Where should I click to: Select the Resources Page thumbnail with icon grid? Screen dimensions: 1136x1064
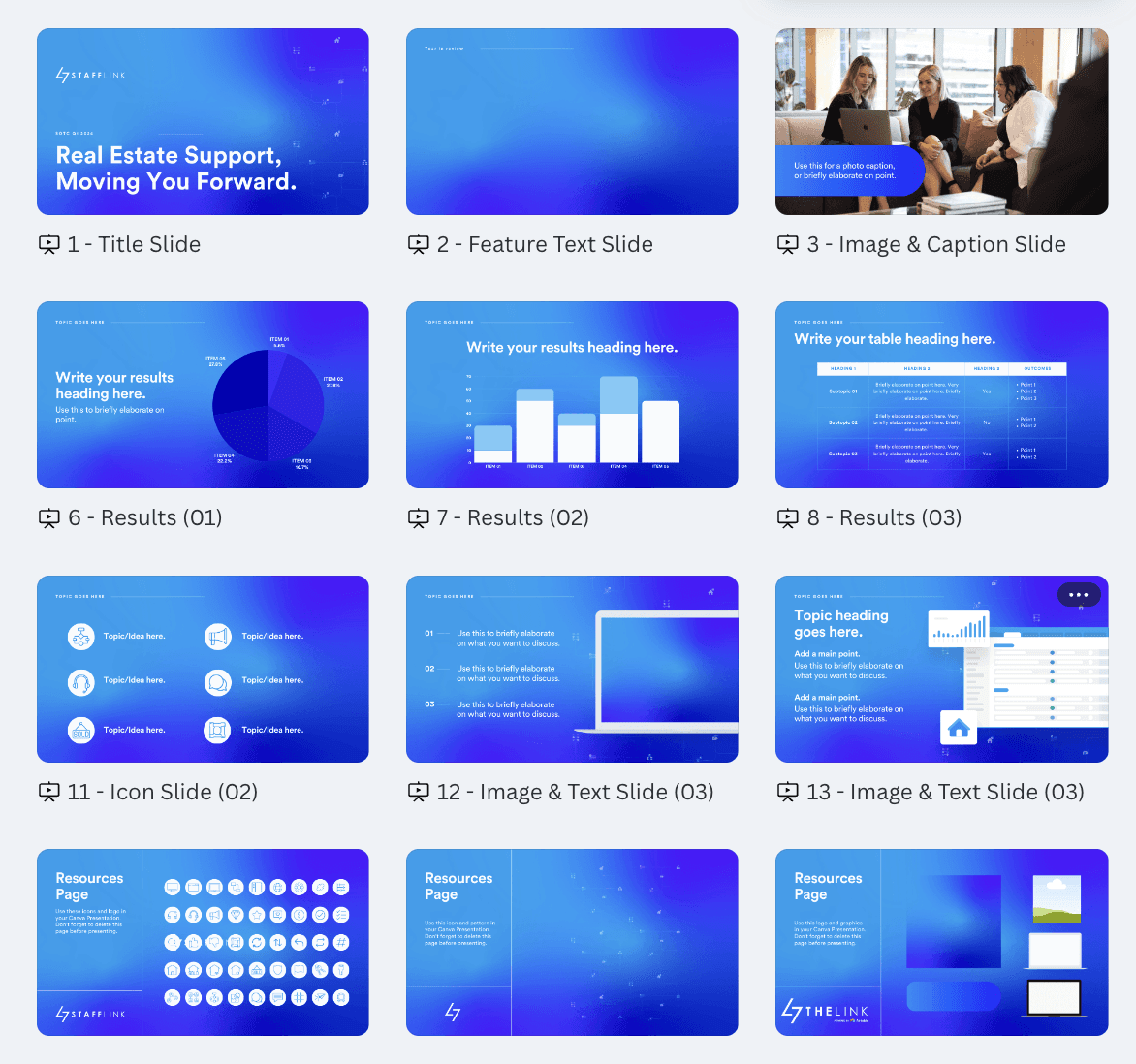[203, 942]
